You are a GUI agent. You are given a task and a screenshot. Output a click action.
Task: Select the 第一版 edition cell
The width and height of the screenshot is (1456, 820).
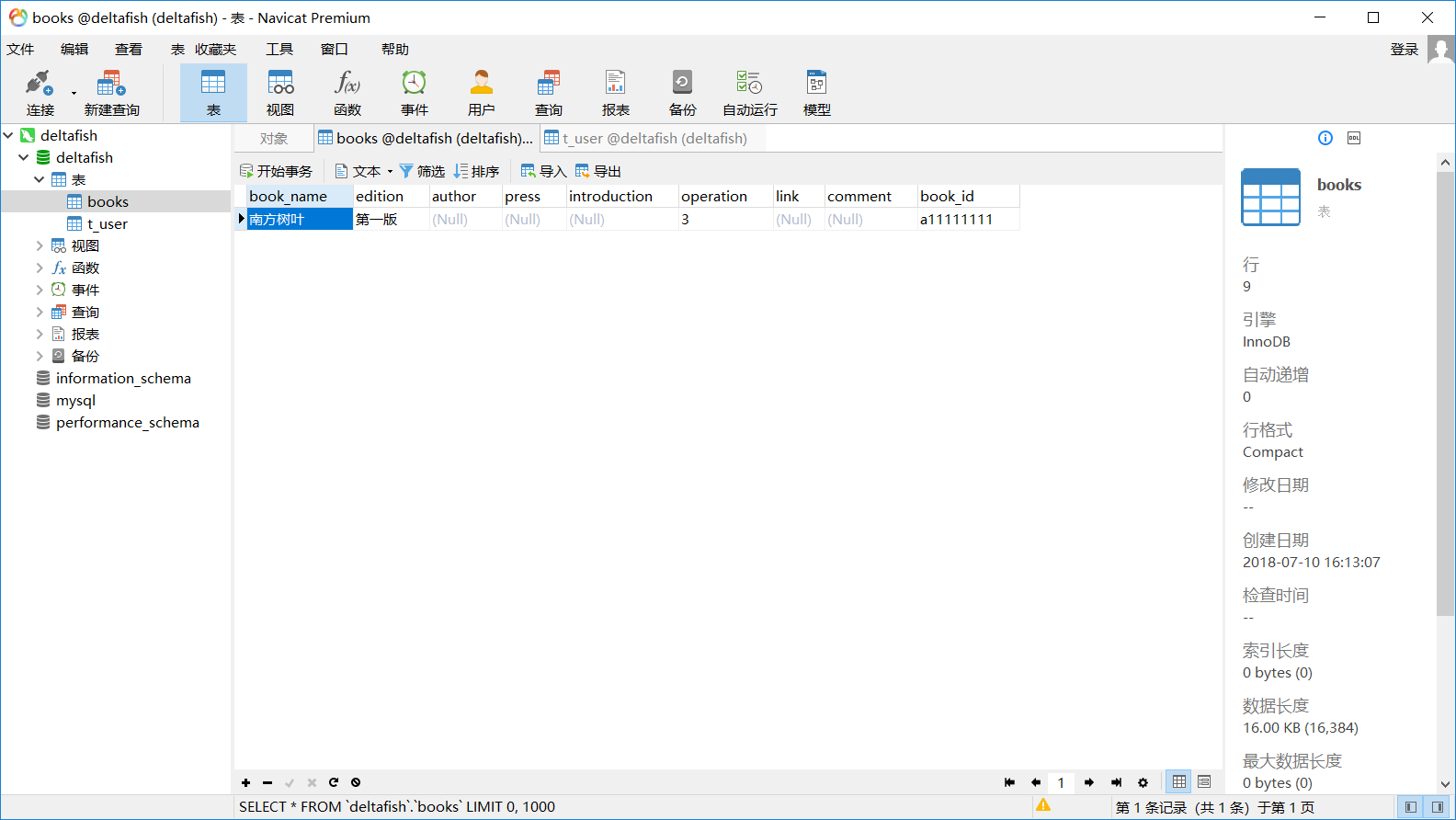click(391, 219)
